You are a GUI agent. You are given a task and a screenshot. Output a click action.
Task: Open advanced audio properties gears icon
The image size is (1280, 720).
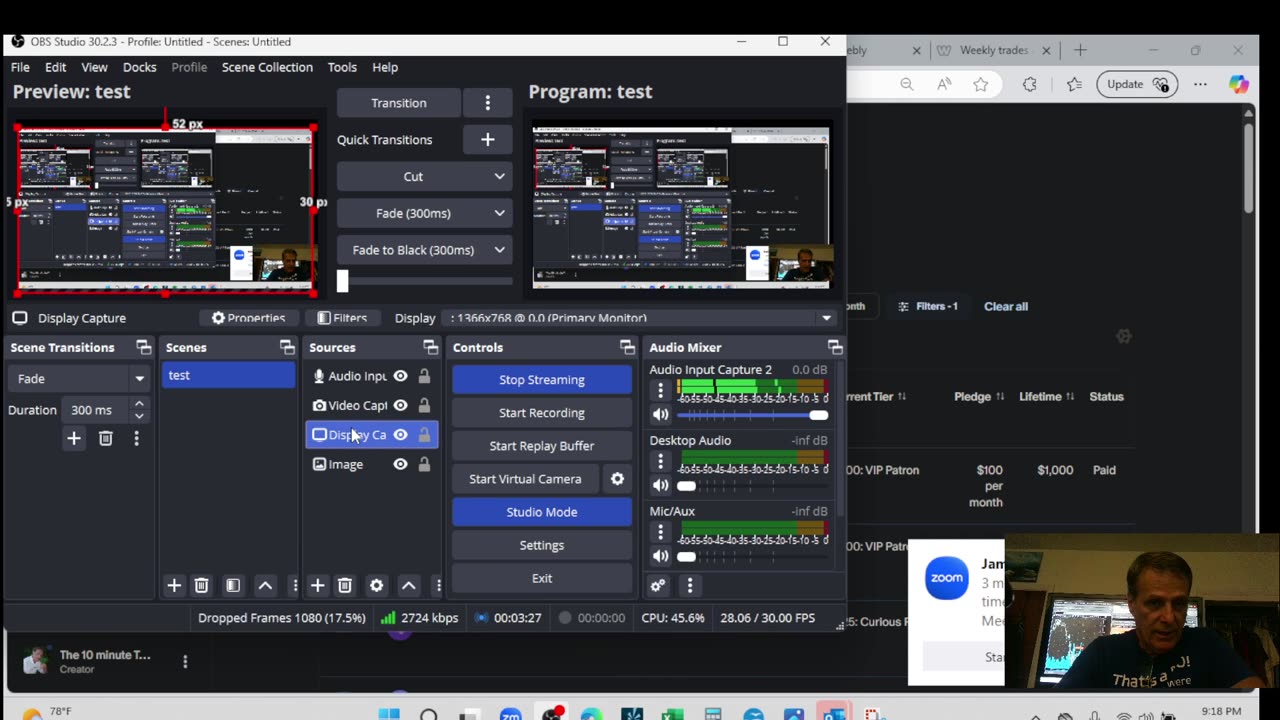(x=658, y=586)
